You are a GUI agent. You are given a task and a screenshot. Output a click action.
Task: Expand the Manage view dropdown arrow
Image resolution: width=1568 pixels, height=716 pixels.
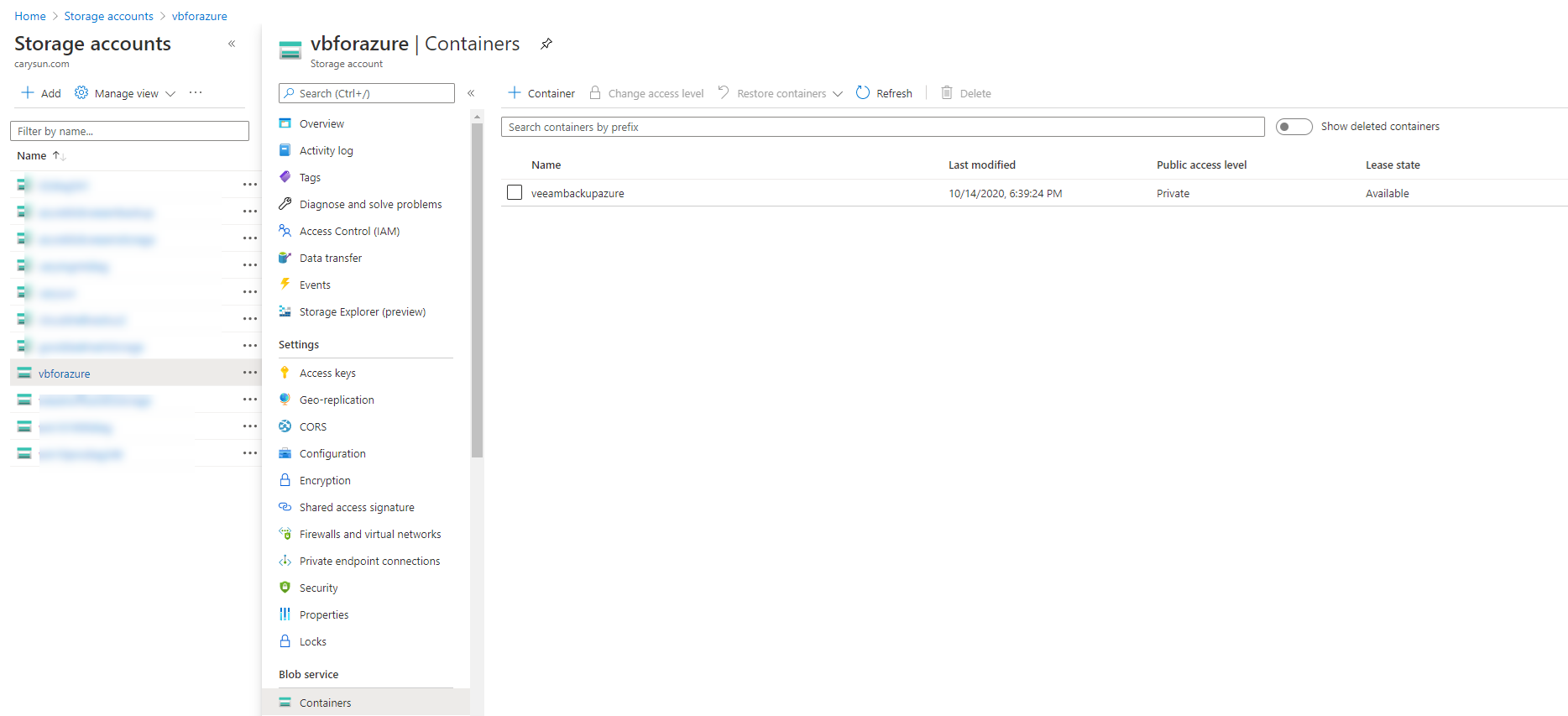click(170, 94)
